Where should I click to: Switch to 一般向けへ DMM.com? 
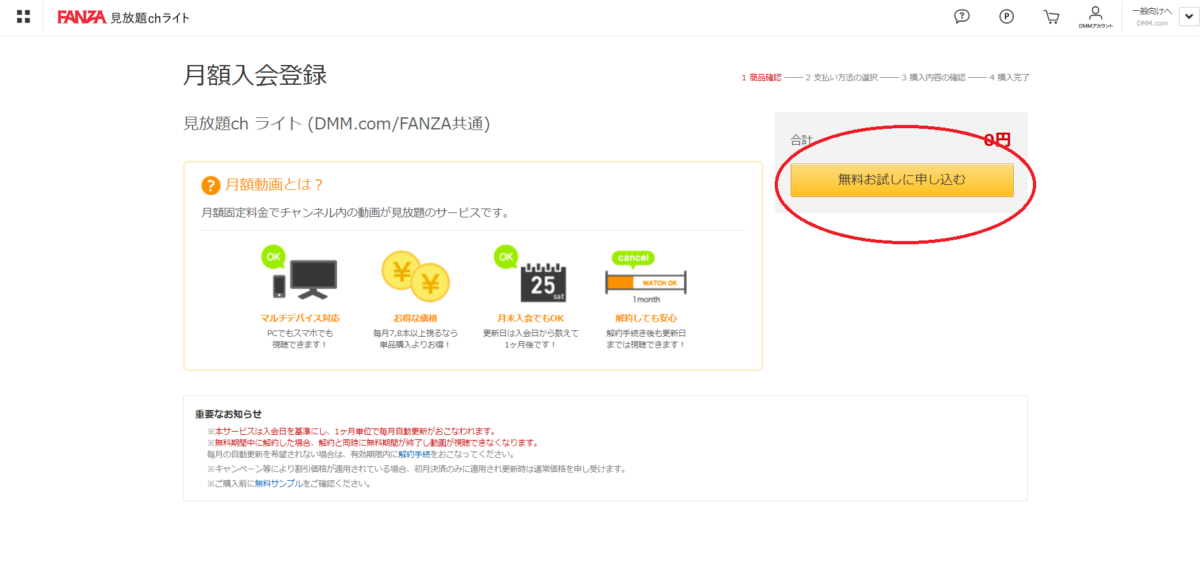(1152, 16)
